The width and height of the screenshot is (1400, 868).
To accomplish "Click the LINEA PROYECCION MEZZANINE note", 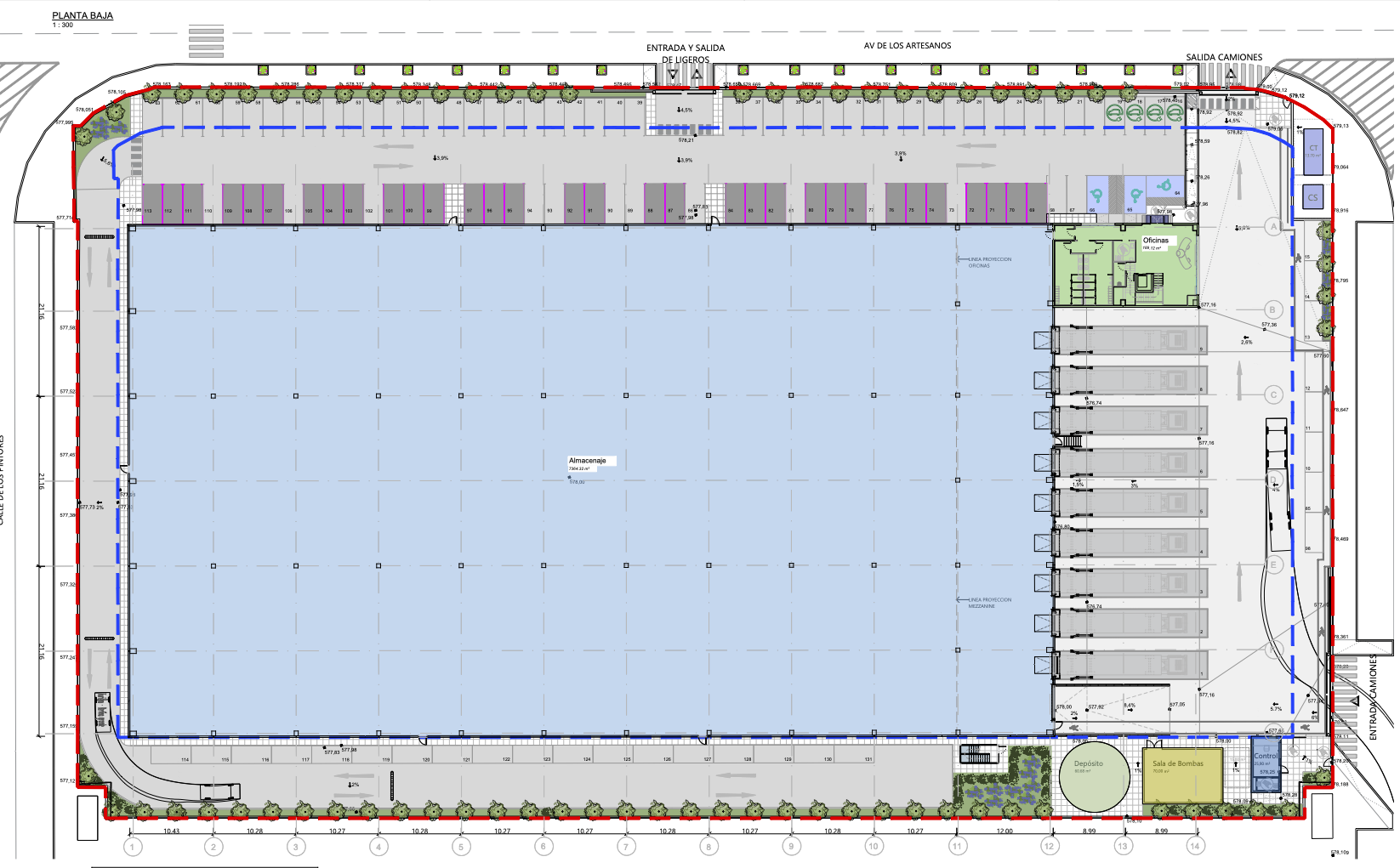I will point(990,603).
